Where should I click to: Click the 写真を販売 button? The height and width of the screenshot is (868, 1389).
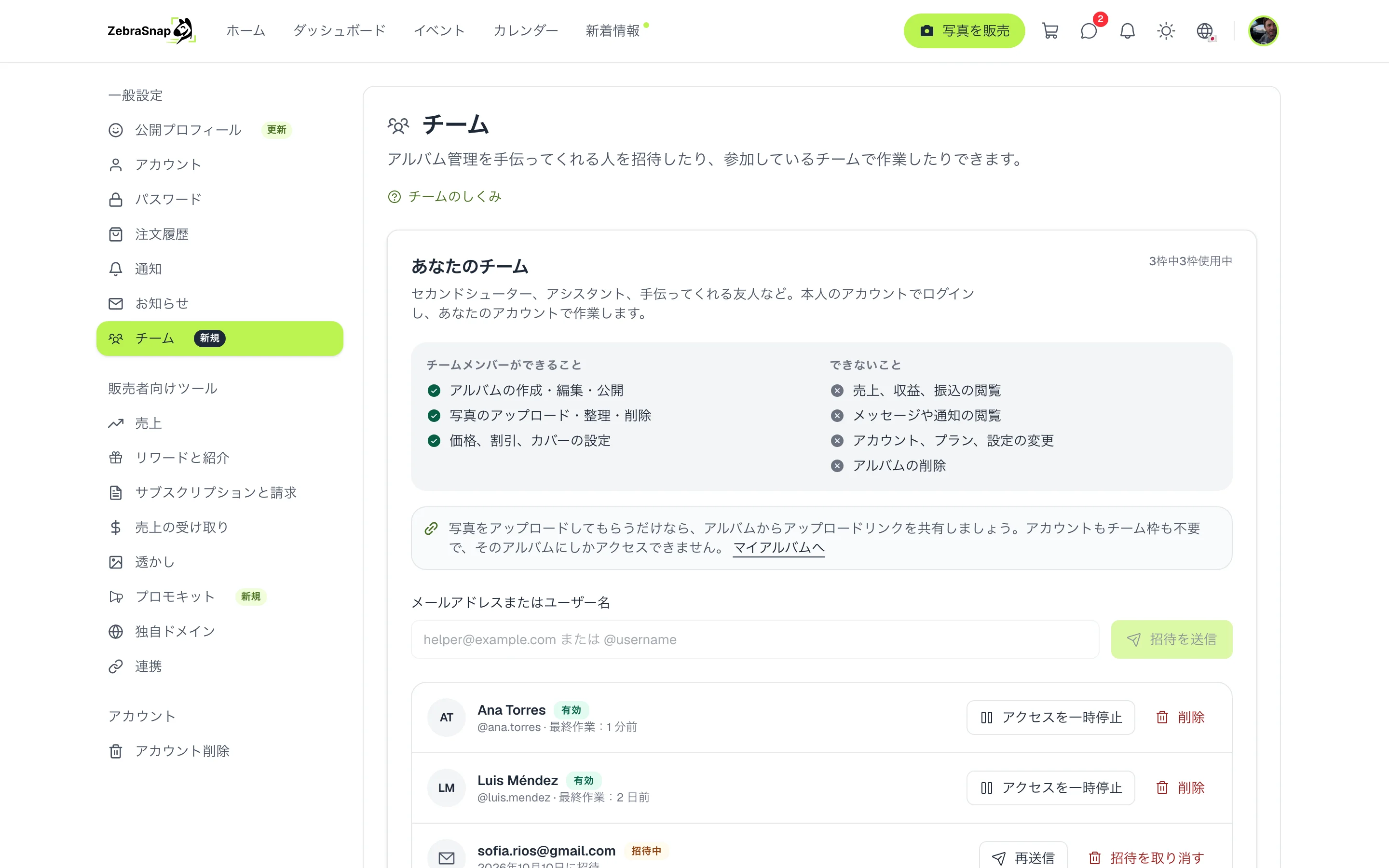pyautogui.click(x=964, y=31)
